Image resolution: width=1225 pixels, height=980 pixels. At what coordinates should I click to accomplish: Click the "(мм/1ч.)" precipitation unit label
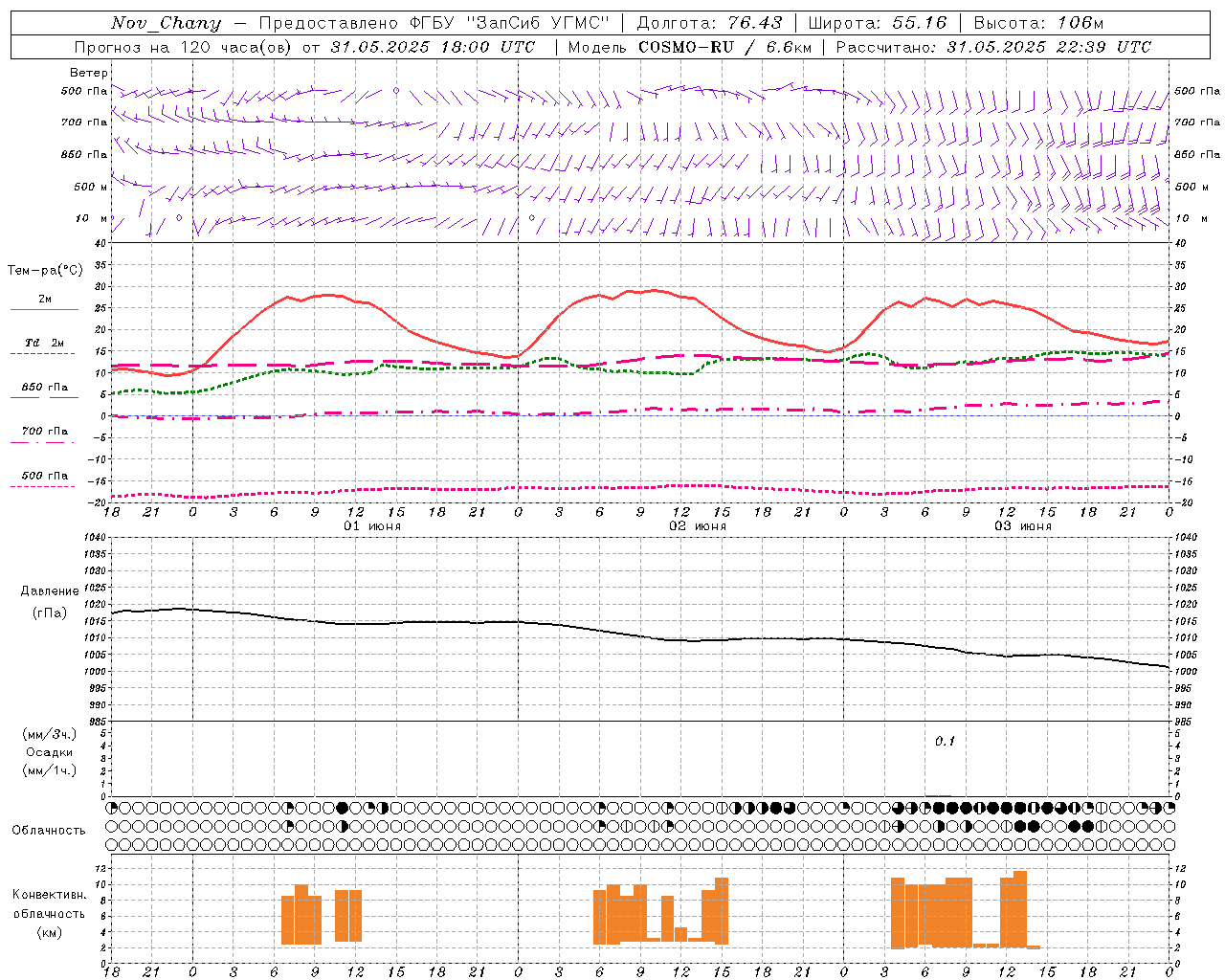click(50, 770)
